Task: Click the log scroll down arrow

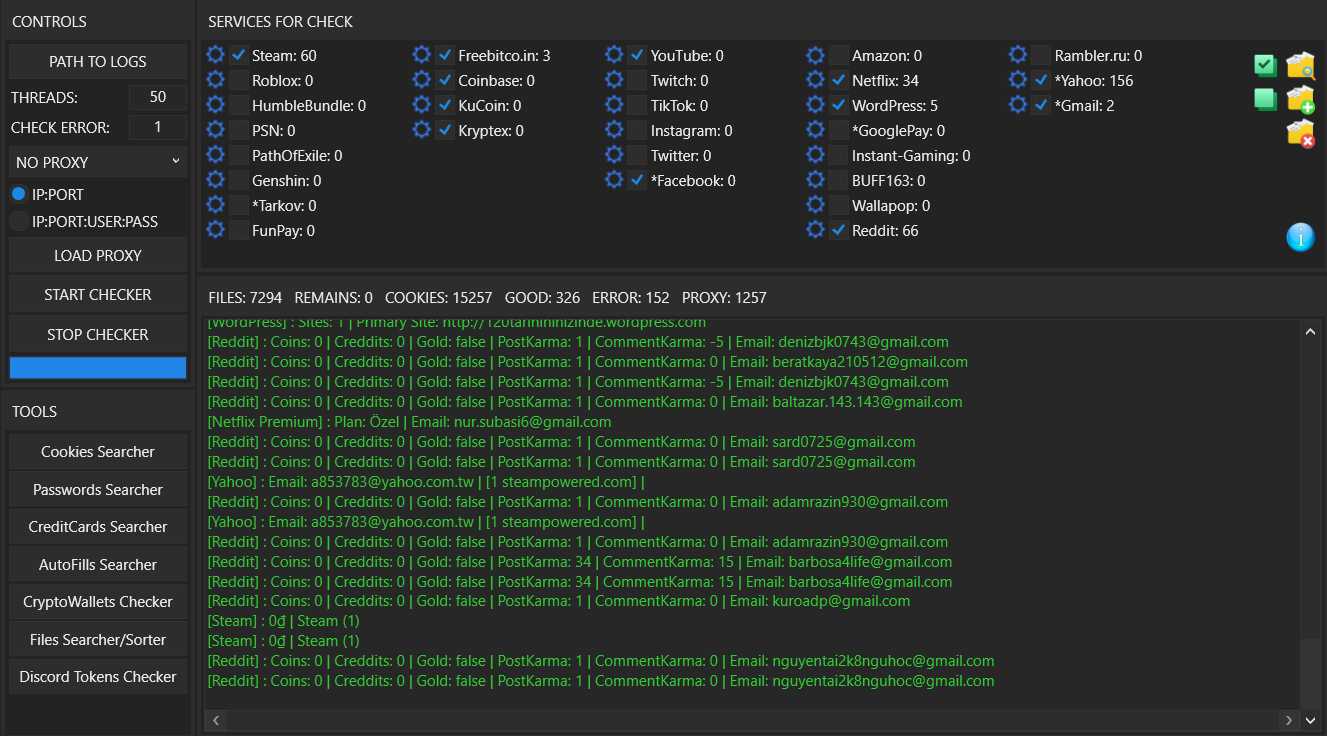Action: tap(1310, 719)
